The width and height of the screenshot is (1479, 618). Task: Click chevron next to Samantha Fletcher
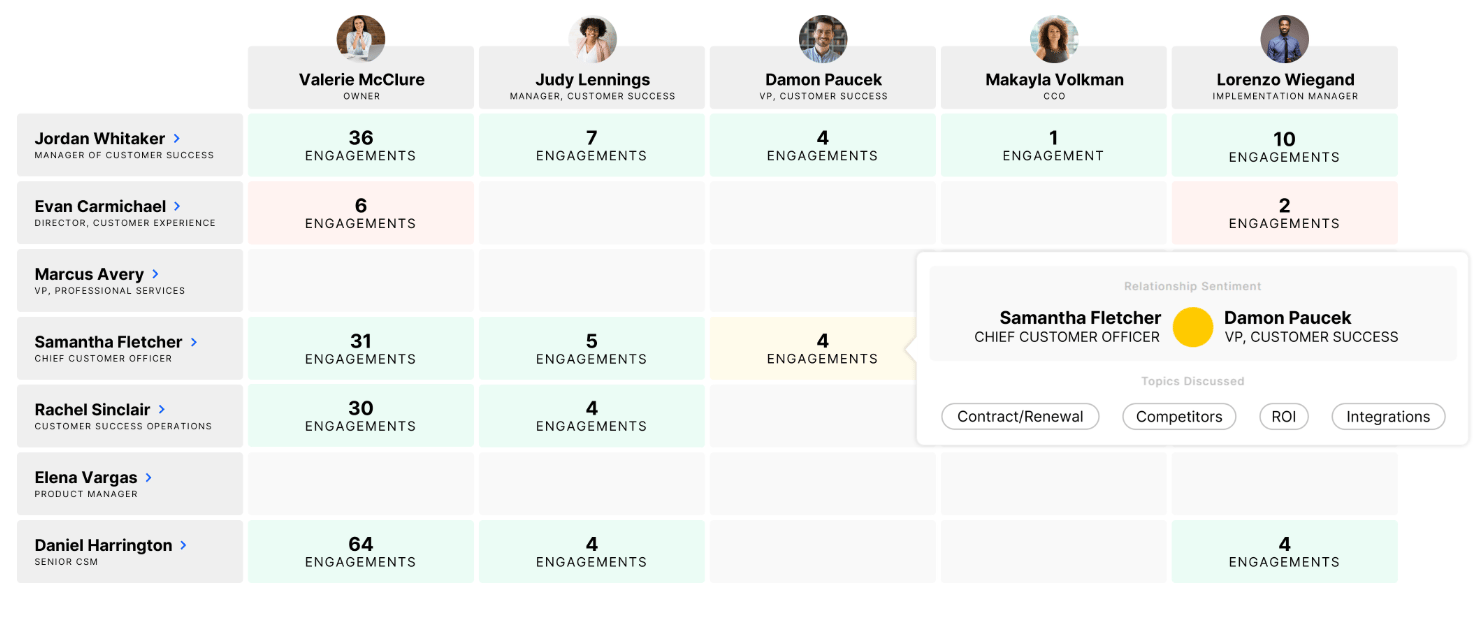[x=194, y=342]
